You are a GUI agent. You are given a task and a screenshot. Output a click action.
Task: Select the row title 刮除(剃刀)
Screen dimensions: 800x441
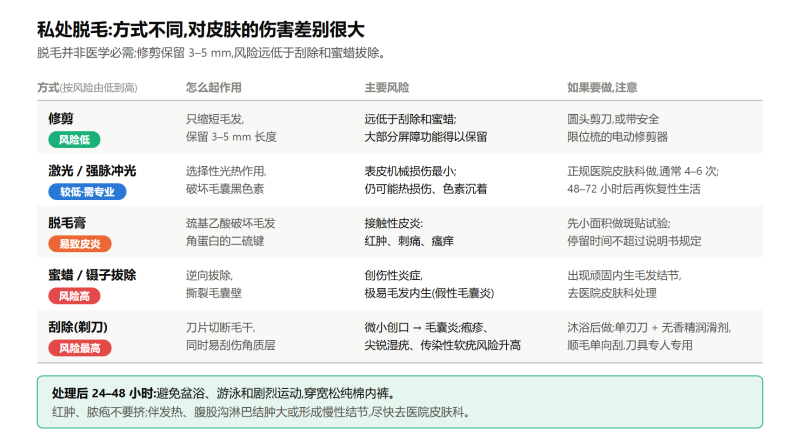click(78, 327)
